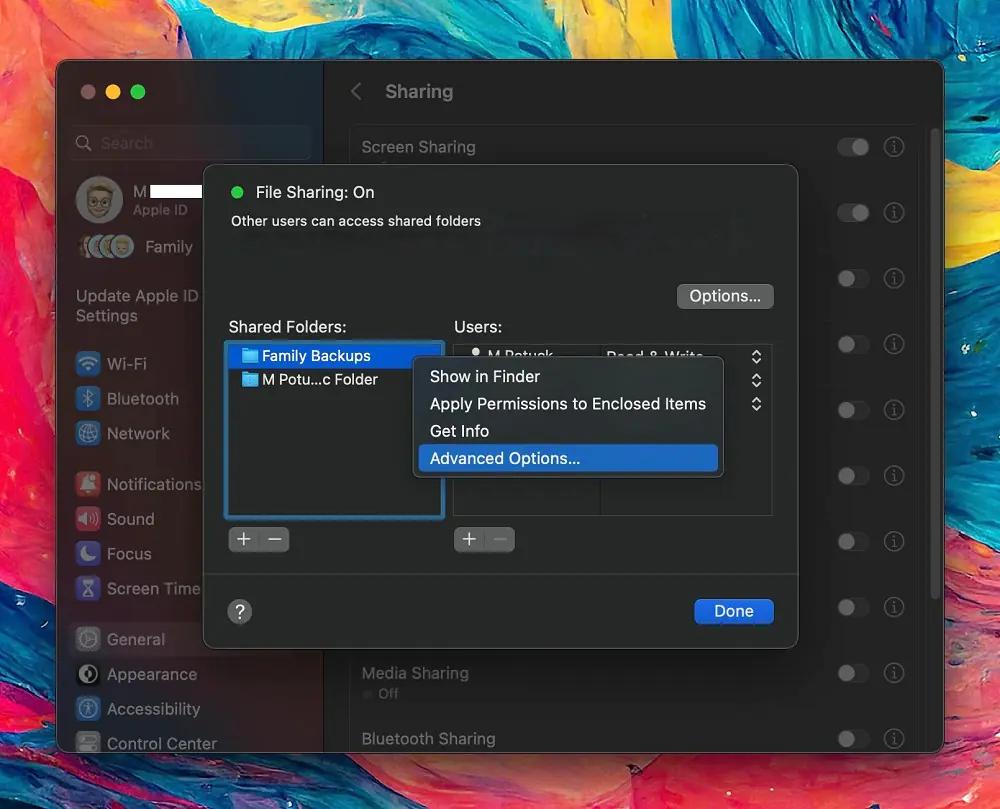Viewport: 1000px width, 809px height.
Task: Turn on Bluetooth Sharing switch
Action: [x=853, y=739]
